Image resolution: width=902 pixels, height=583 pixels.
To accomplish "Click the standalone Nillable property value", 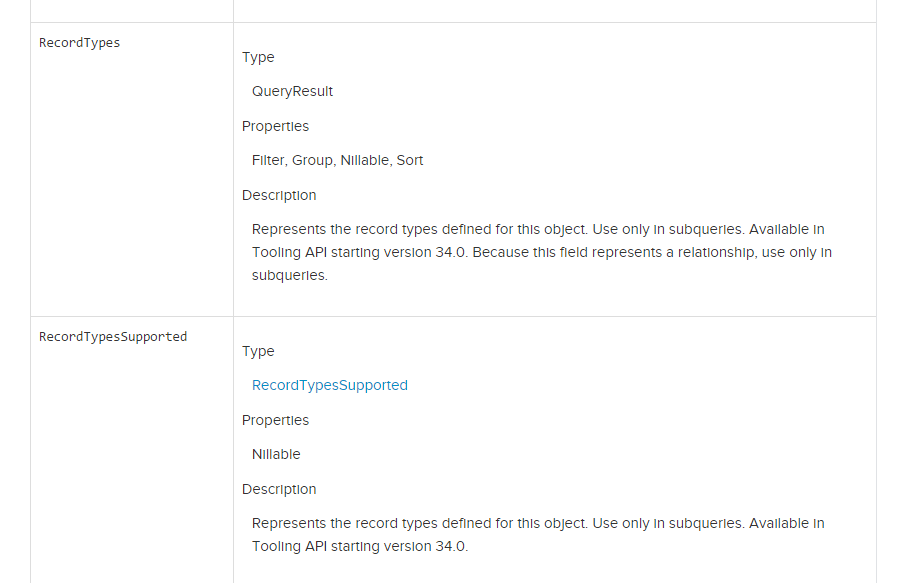I will click(x=276, y=454).
